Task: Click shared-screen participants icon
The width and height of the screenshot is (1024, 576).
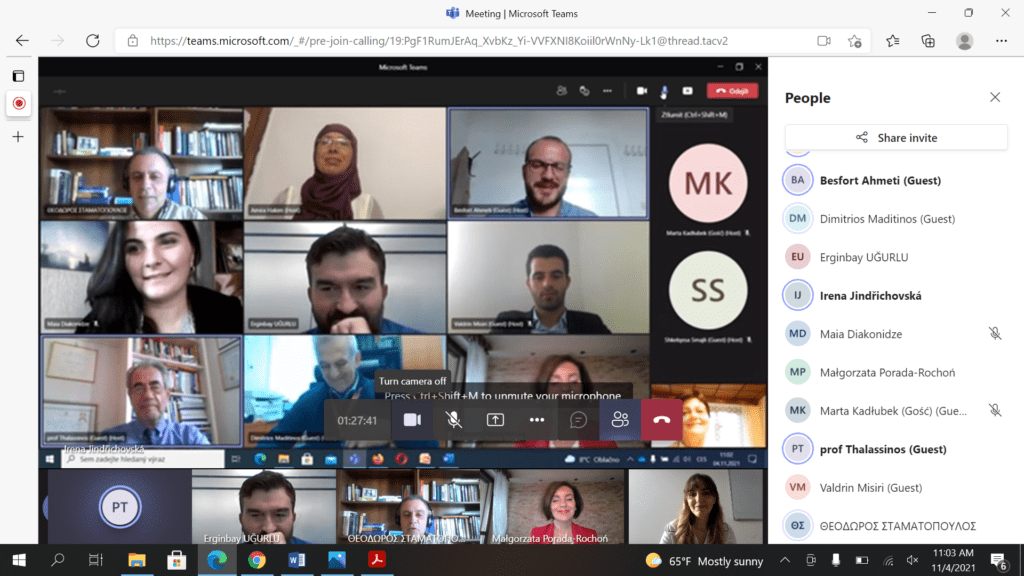Action: [x=562, y=91]
